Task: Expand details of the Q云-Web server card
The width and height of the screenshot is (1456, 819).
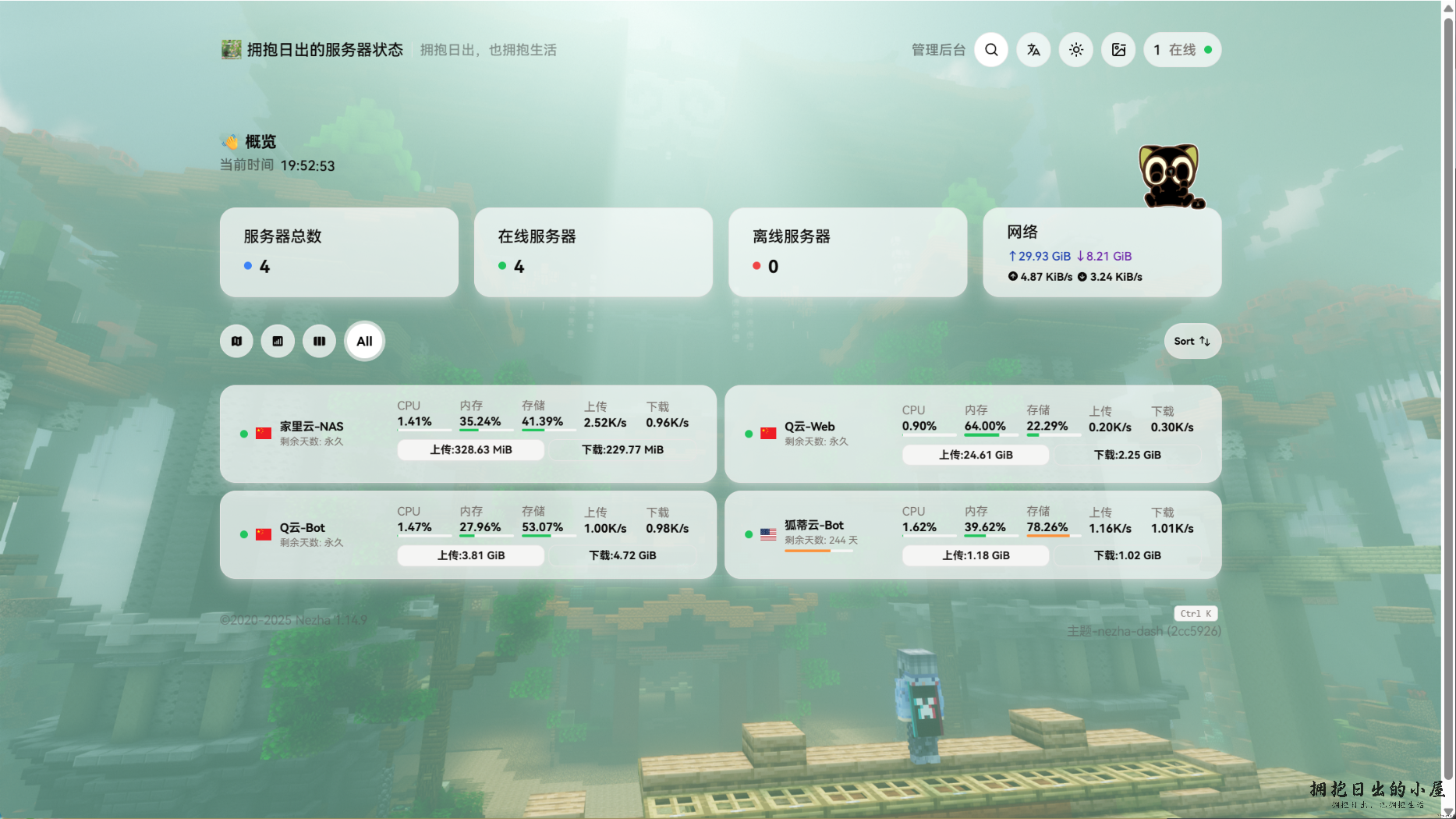Action: [972, 434]
